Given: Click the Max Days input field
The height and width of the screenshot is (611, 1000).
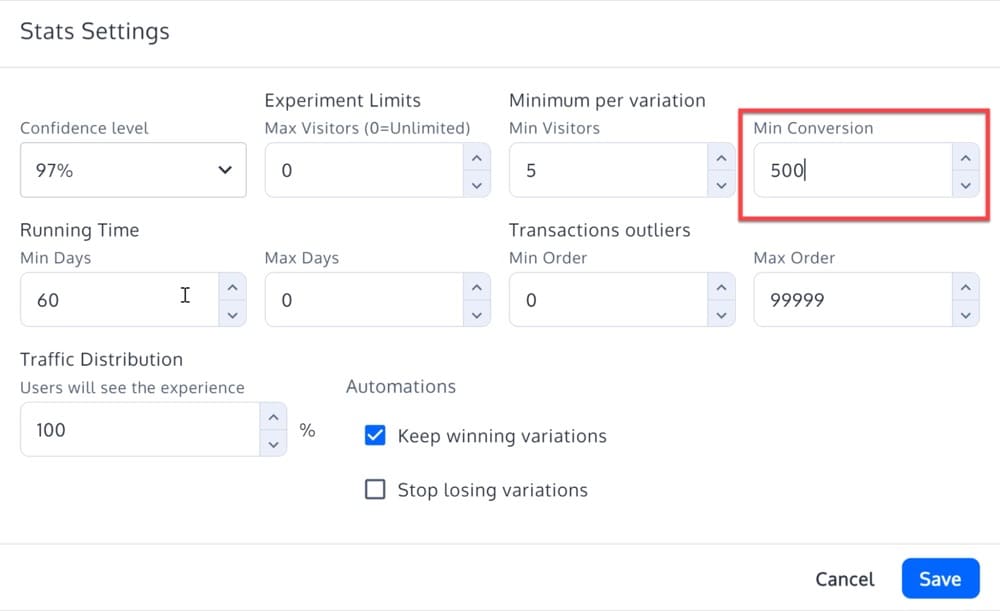Looking at the screenshot, I should [365, 300].
